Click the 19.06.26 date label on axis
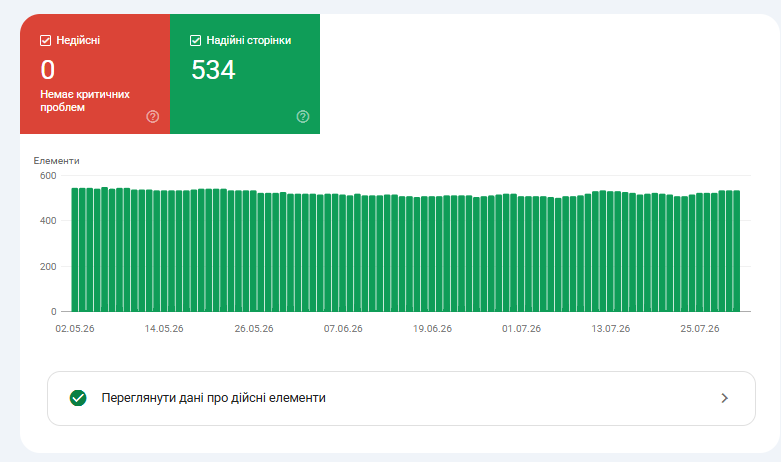Viewport: 781px width, 462px height. point(432,329)
